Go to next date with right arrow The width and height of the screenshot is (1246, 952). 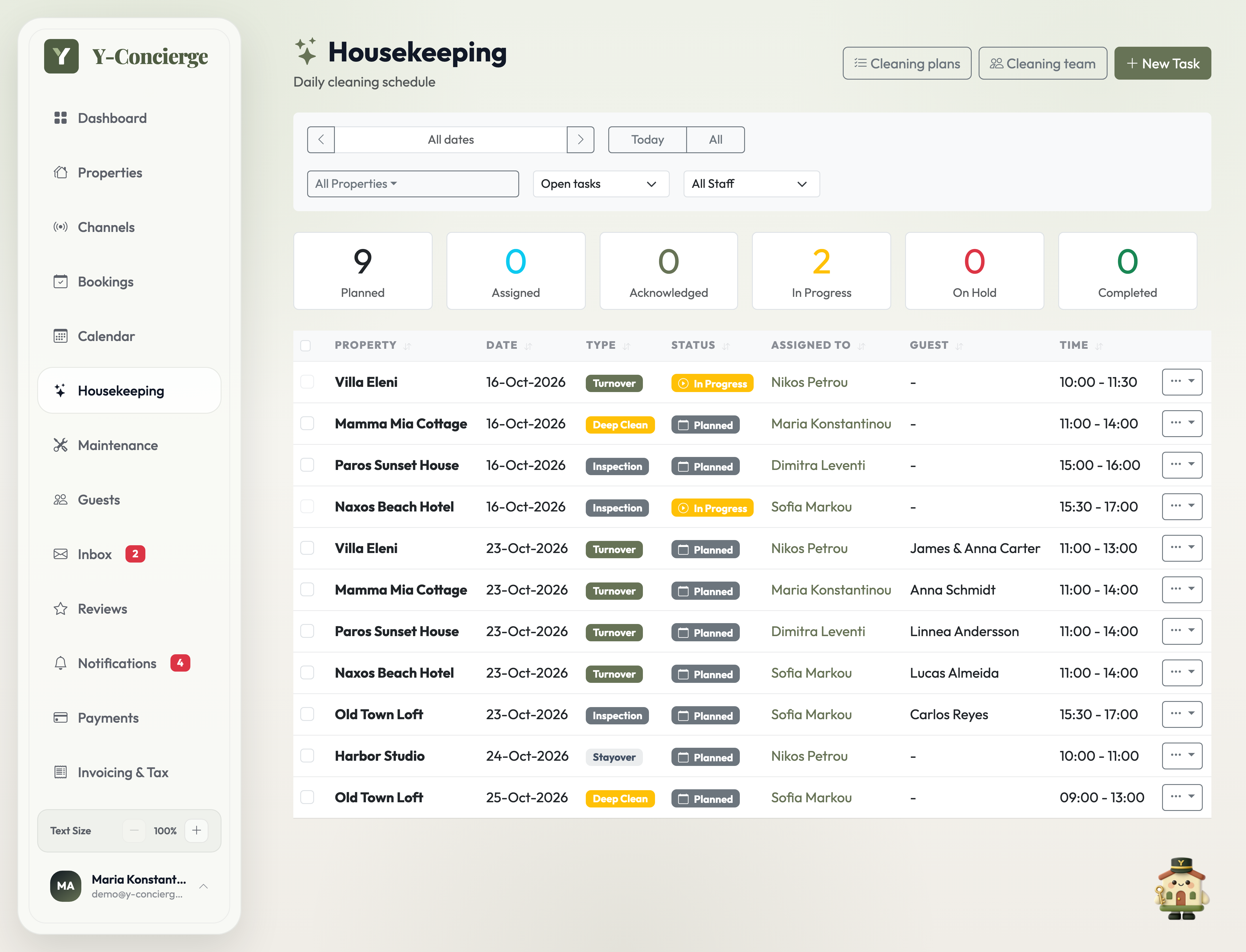coord(580,139)
